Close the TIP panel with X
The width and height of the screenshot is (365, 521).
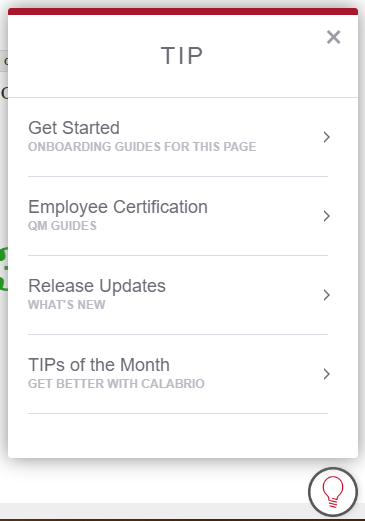[333, 37]
